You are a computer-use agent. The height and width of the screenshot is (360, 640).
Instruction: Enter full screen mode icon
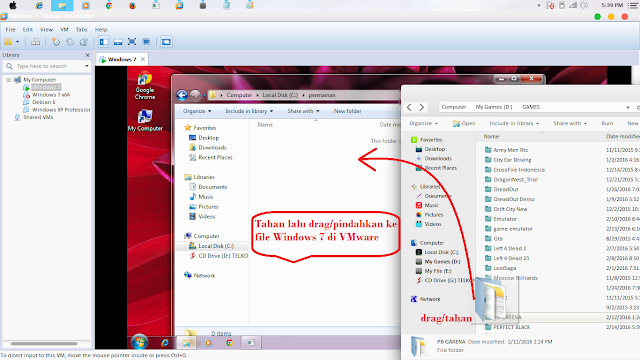click(x=132, y=42)
